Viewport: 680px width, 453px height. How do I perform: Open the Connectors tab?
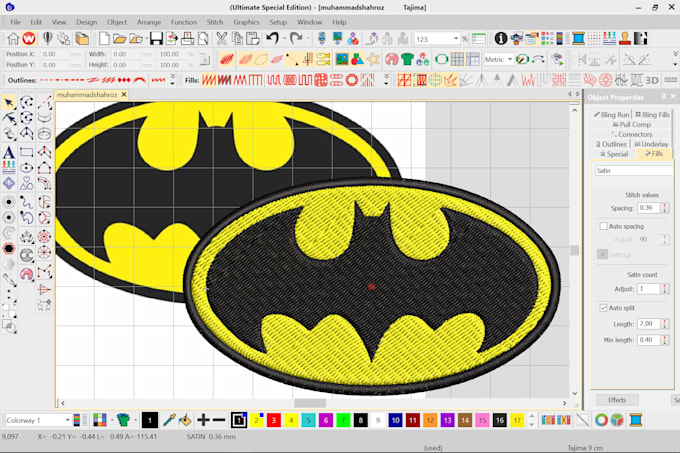pos(631,134)
